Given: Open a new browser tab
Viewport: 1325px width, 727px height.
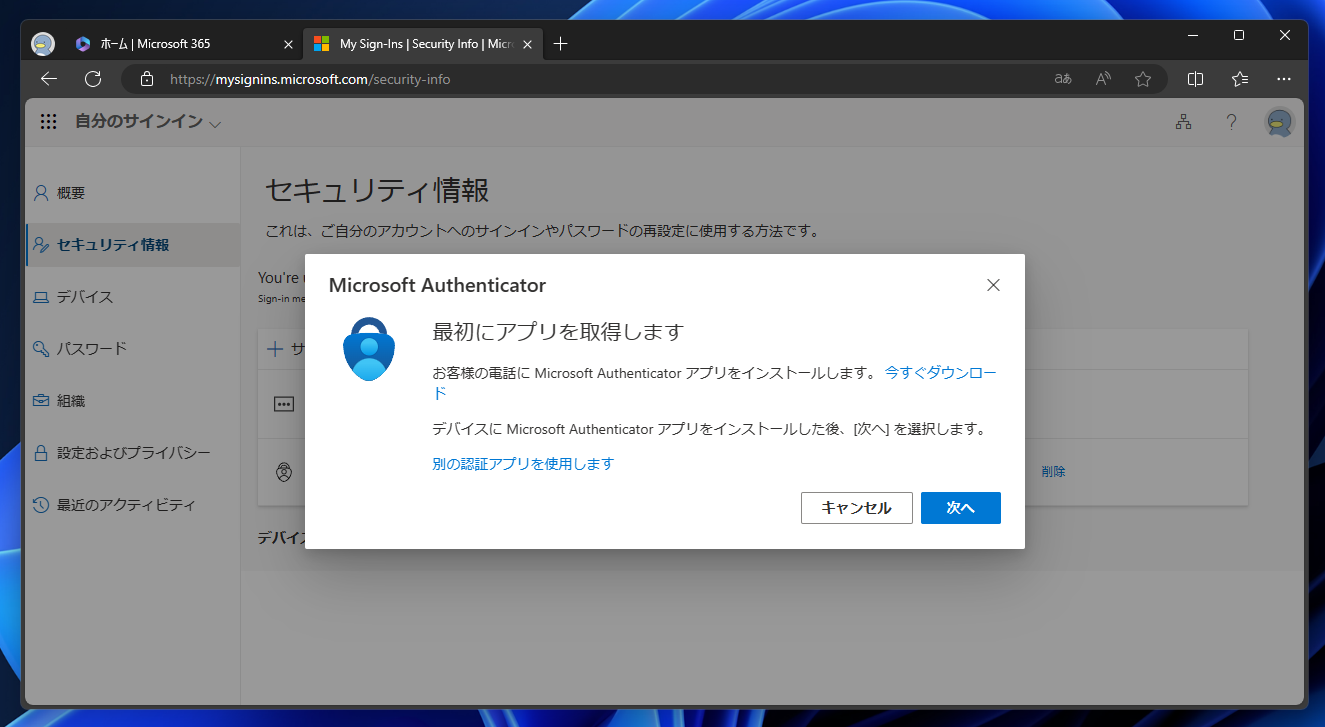Looking at the screenshot, I should click(561, 44).
